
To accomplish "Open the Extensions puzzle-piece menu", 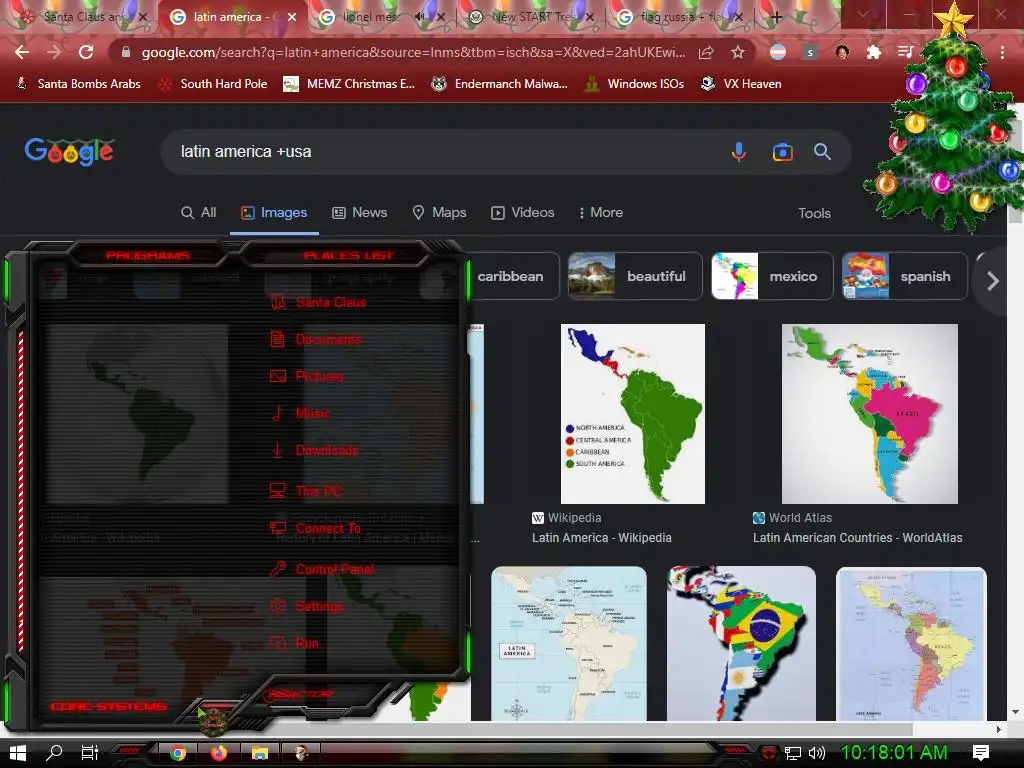I will tap(873, 52).
